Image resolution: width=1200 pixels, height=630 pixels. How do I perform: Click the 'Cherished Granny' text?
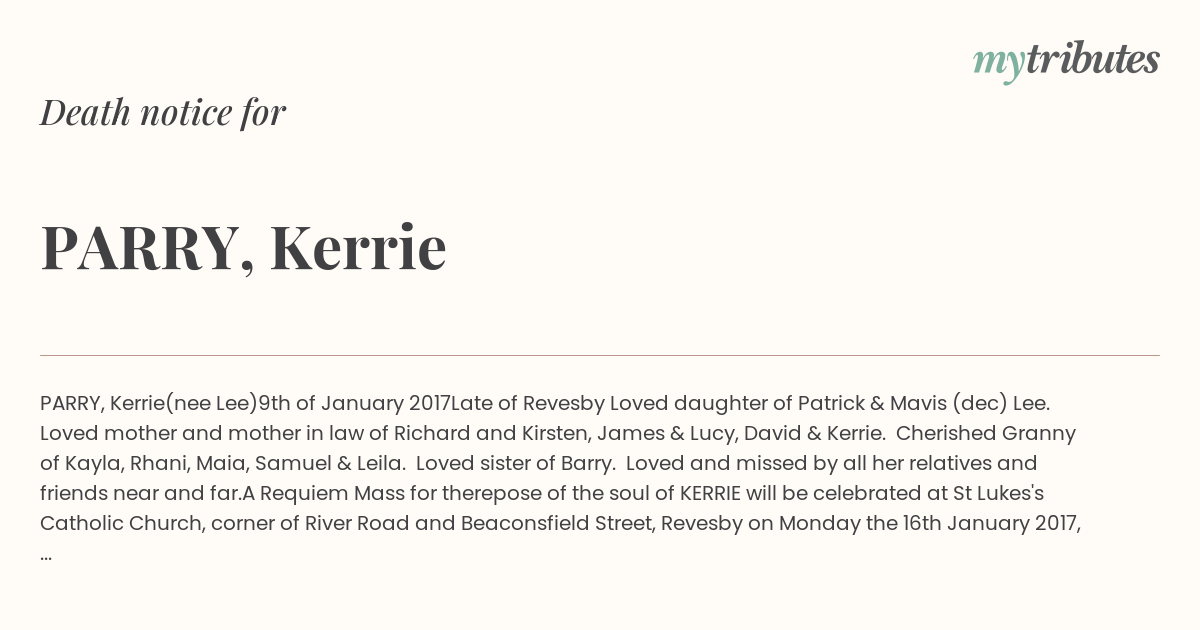[986, 434]
